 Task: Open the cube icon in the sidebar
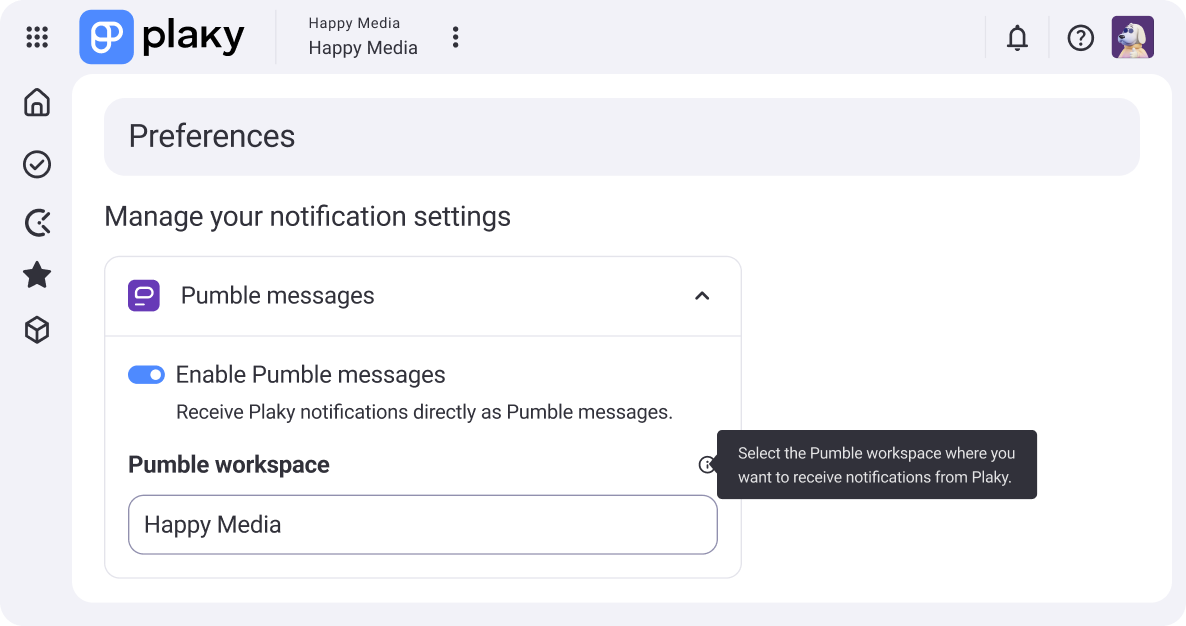pyautogui.click(x=37, y=330)
